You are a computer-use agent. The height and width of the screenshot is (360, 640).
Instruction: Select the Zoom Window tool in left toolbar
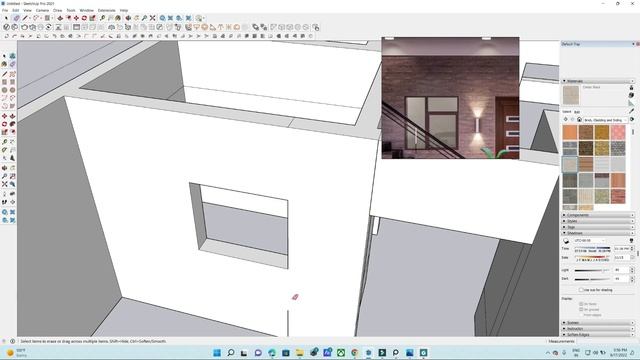tap(13, 176)
